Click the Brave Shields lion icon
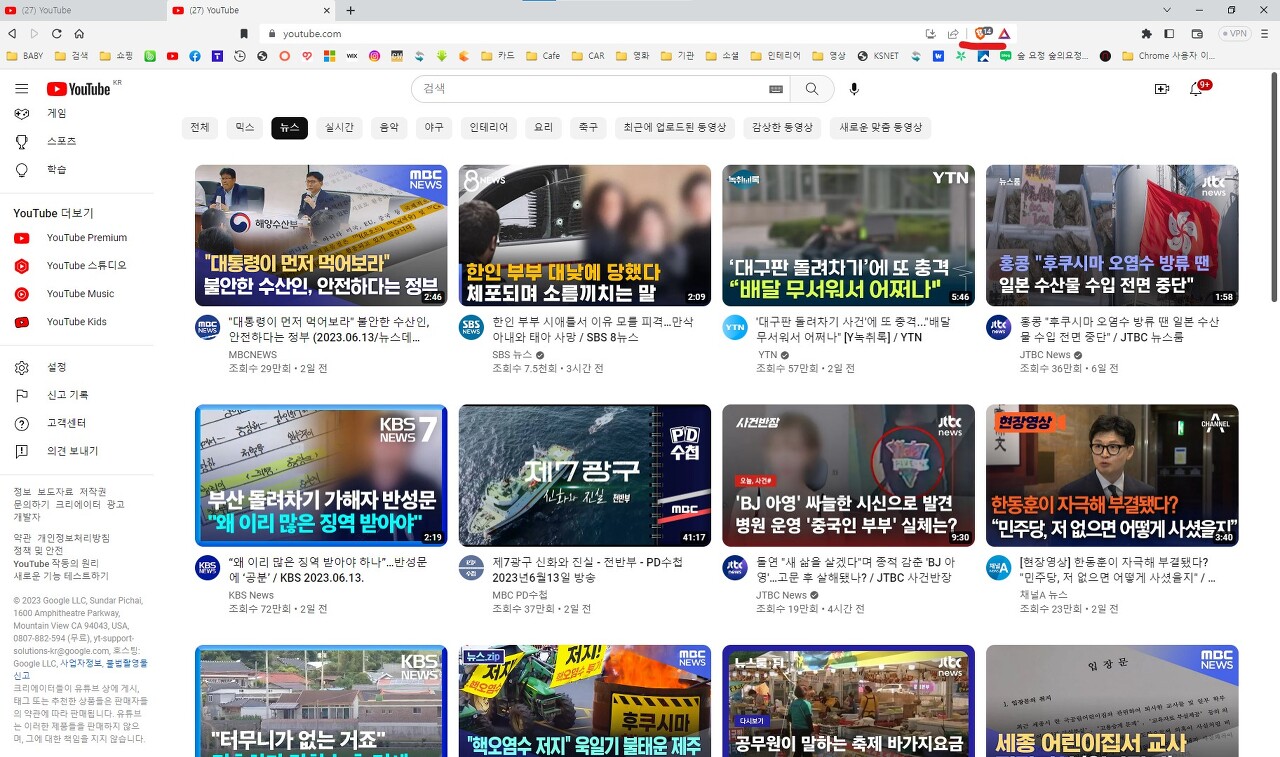The width and height of the screenshot is (1280, 757). click(981, 33)
